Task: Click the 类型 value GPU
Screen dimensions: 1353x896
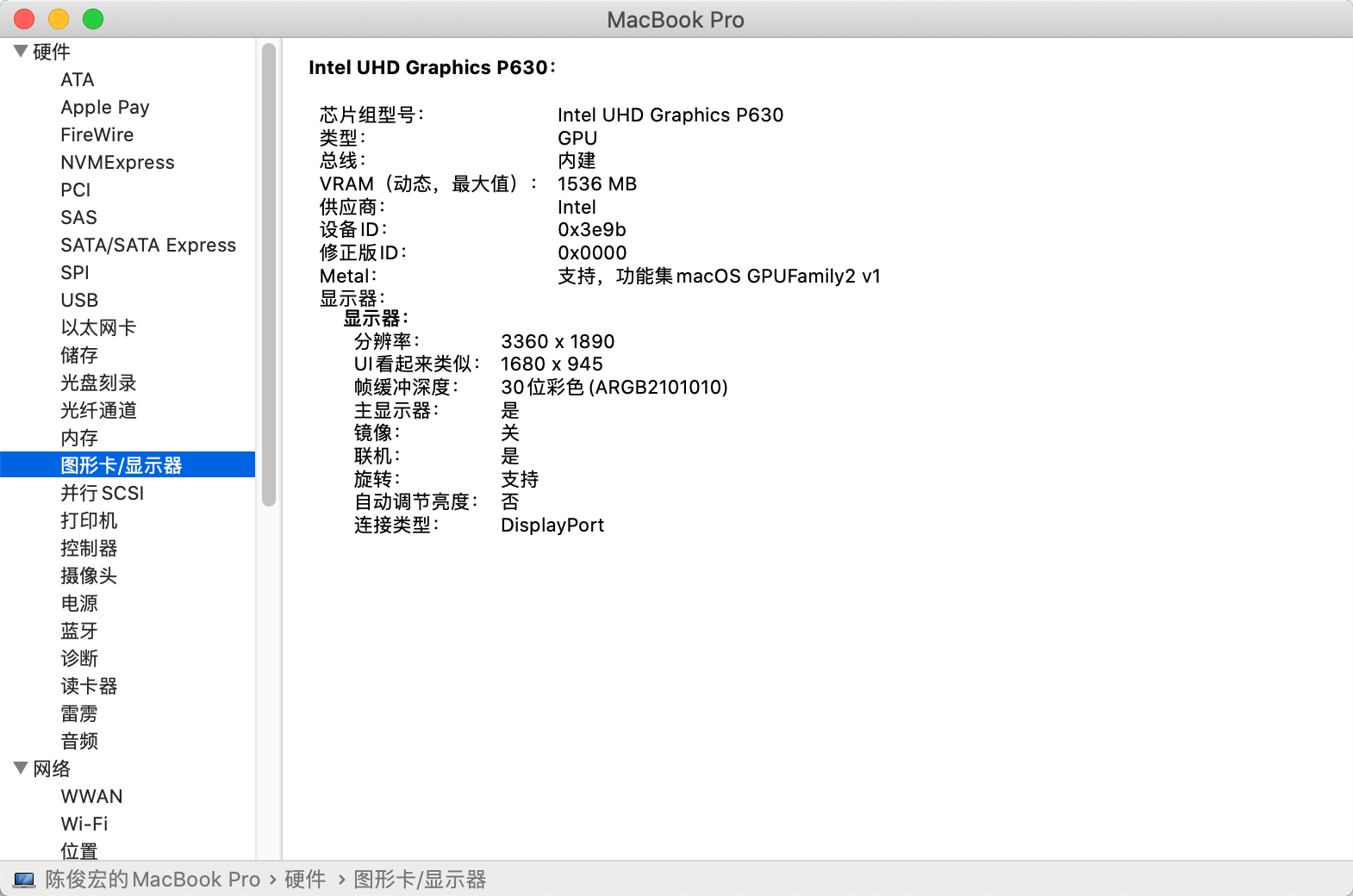Action: [x=577, y=139]
